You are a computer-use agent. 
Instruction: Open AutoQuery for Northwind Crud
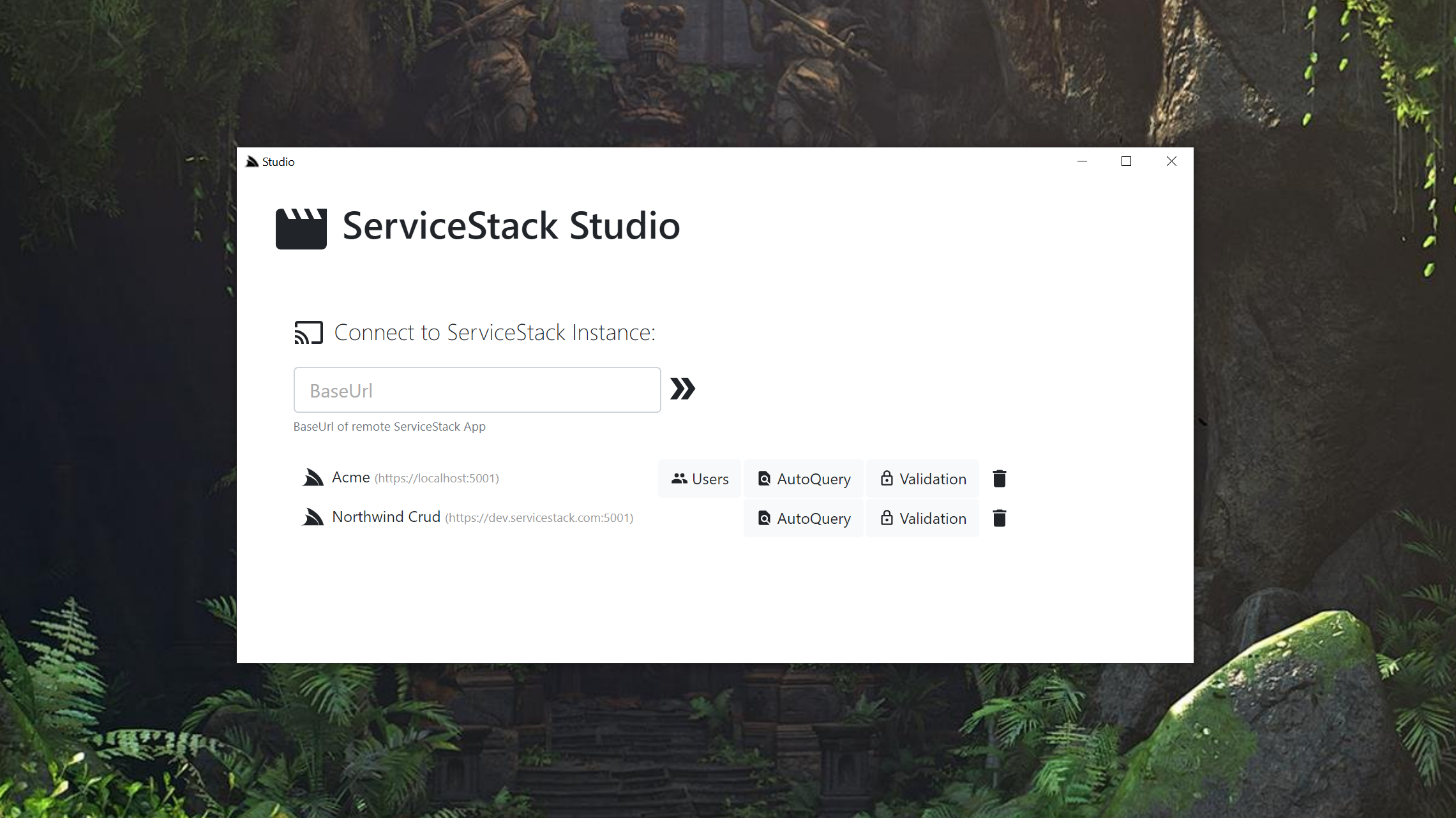(x=804, y=518)
